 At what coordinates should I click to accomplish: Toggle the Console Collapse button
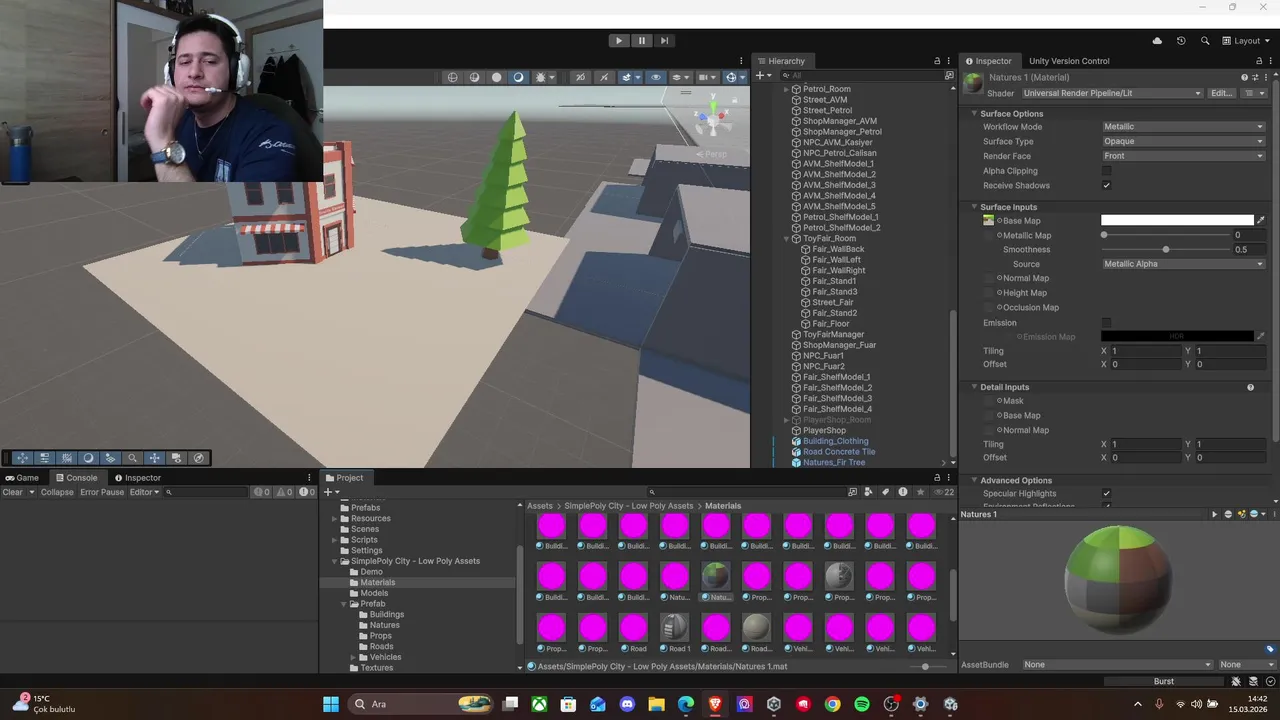[x=57, y=492]
